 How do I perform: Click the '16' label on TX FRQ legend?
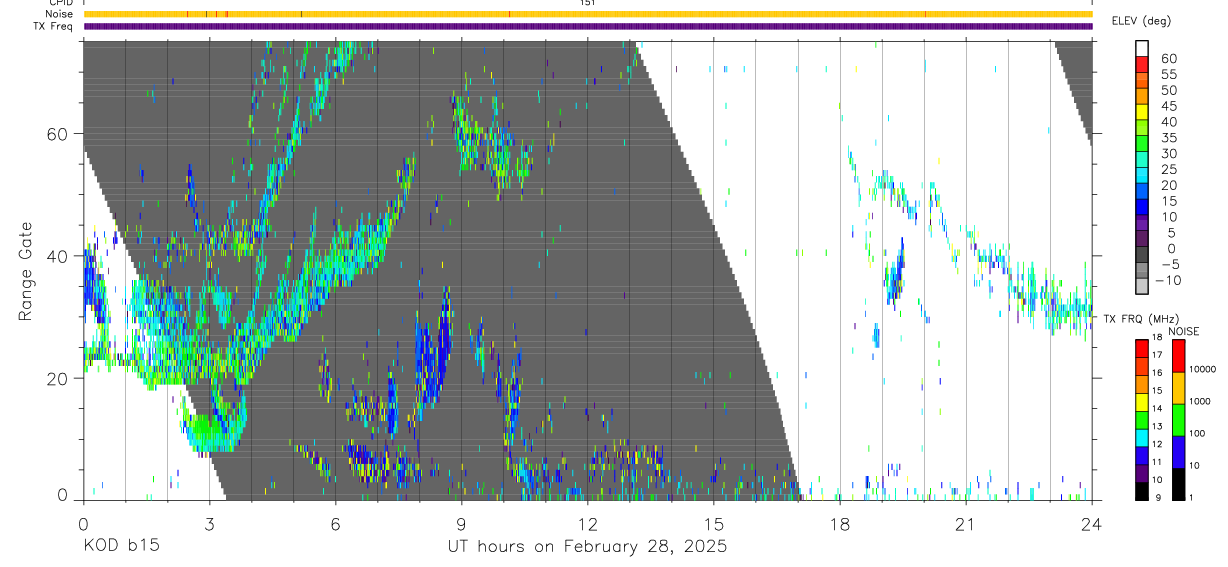click(x=1158, y=373)
